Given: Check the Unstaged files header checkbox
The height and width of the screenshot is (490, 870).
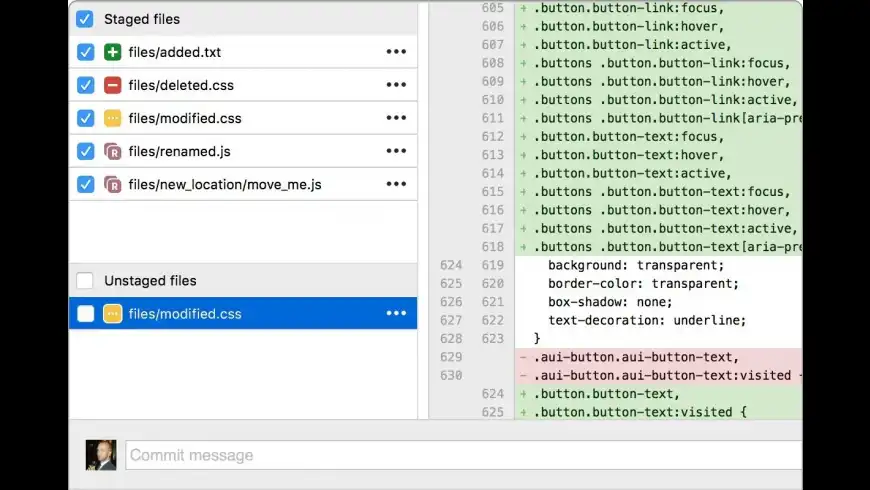Looking at the screenshot, I should pos(85,281).
